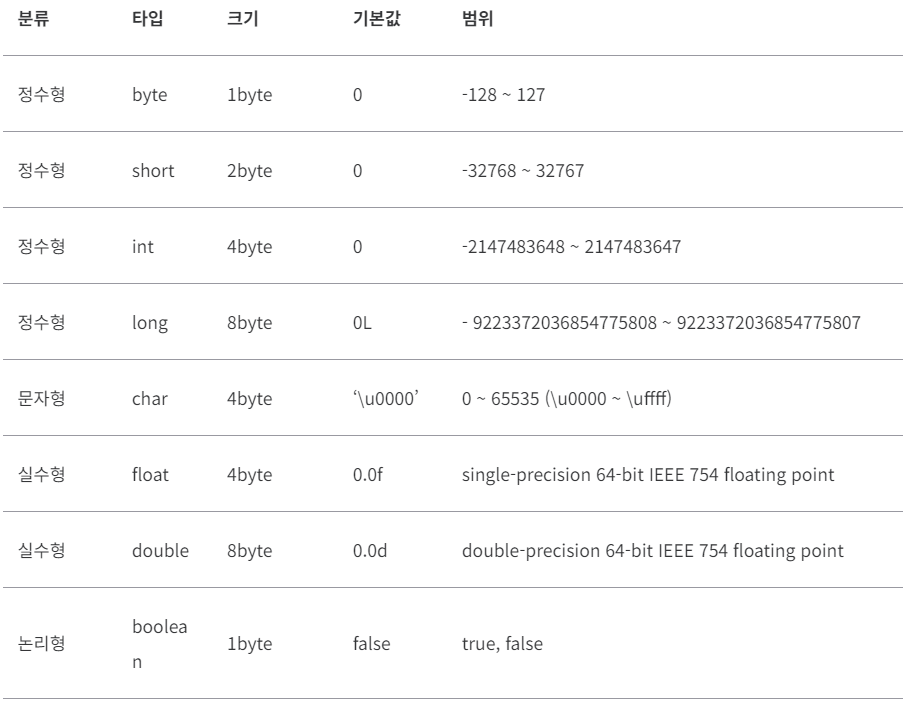Select the byte type cell
This screenshot has width=910, height=705.
150,95
